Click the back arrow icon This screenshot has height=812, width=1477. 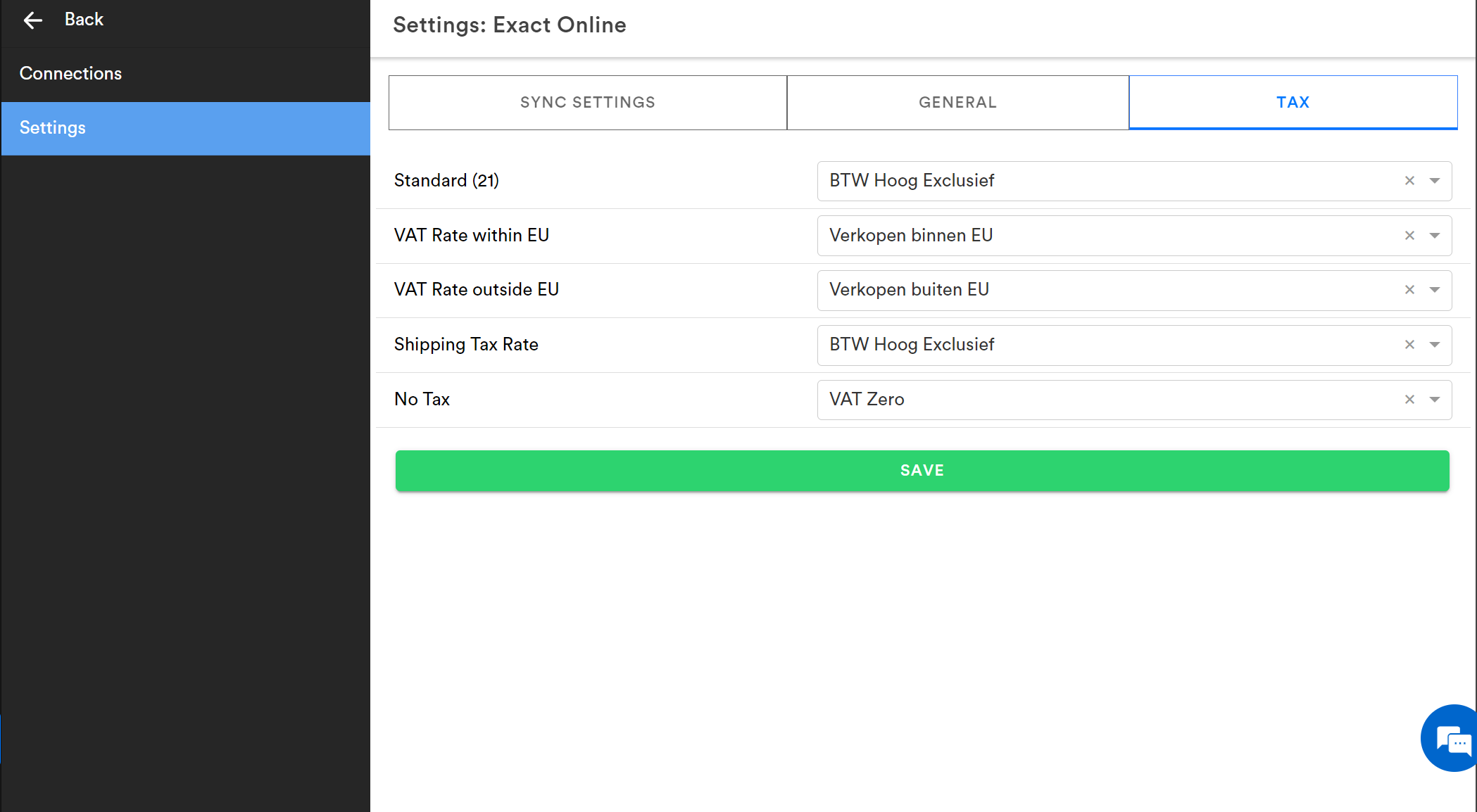pyautogui.click(x=33, y=20)
